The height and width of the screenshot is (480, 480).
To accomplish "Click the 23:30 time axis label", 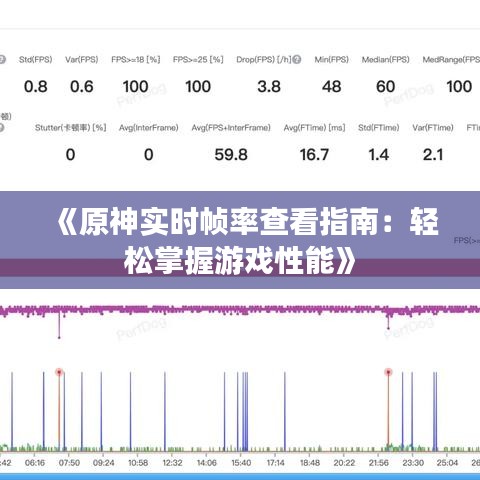I will point(413,463).
